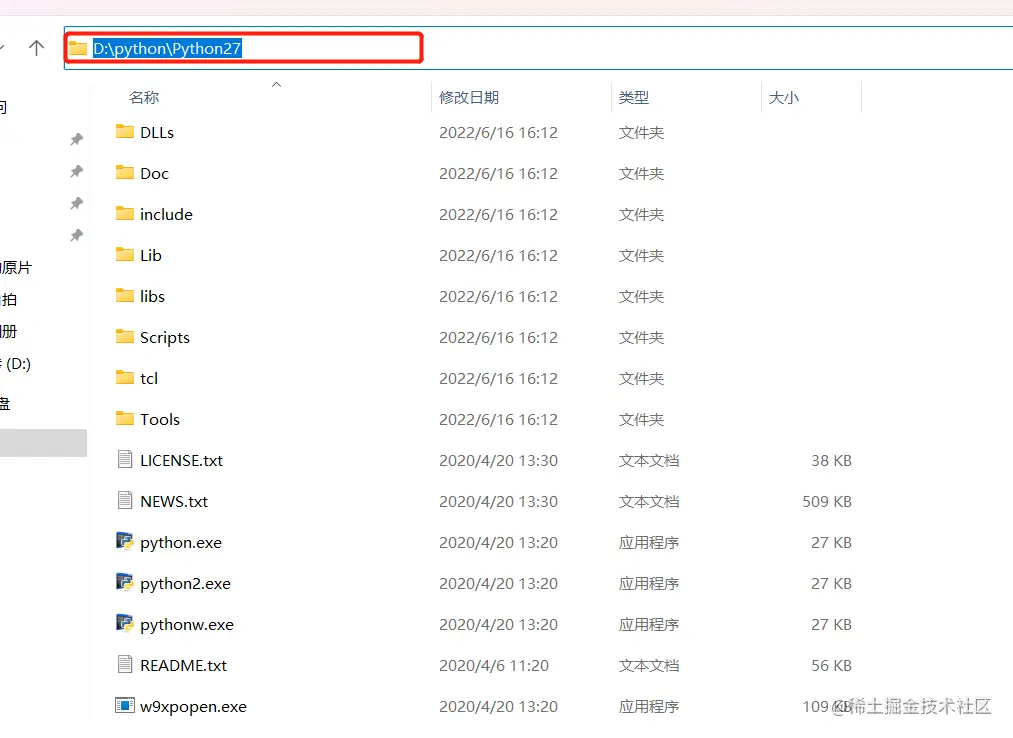The width and height of the screenshot is (1013, 738).
Task: Click the tcl folder name
Action: pos(149,379)
